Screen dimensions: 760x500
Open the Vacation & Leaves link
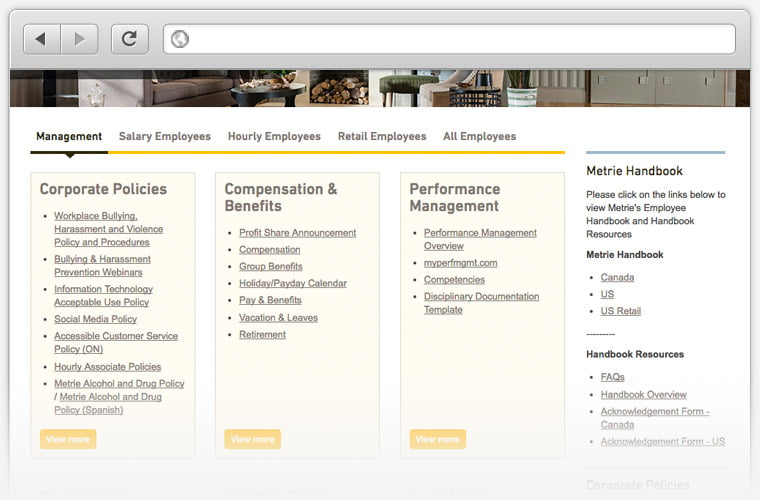tap(278, 317)
